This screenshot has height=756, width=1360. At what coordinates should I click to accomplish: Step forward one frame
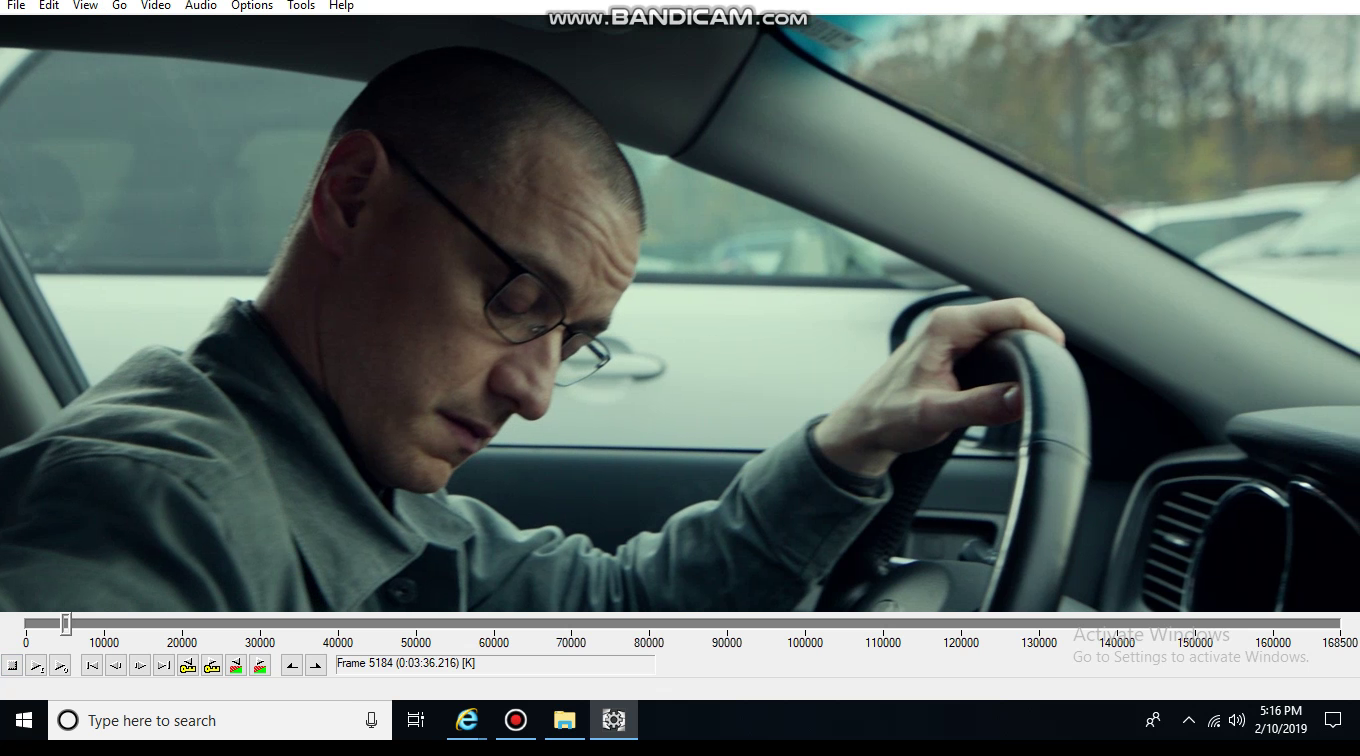coord(140,666)
